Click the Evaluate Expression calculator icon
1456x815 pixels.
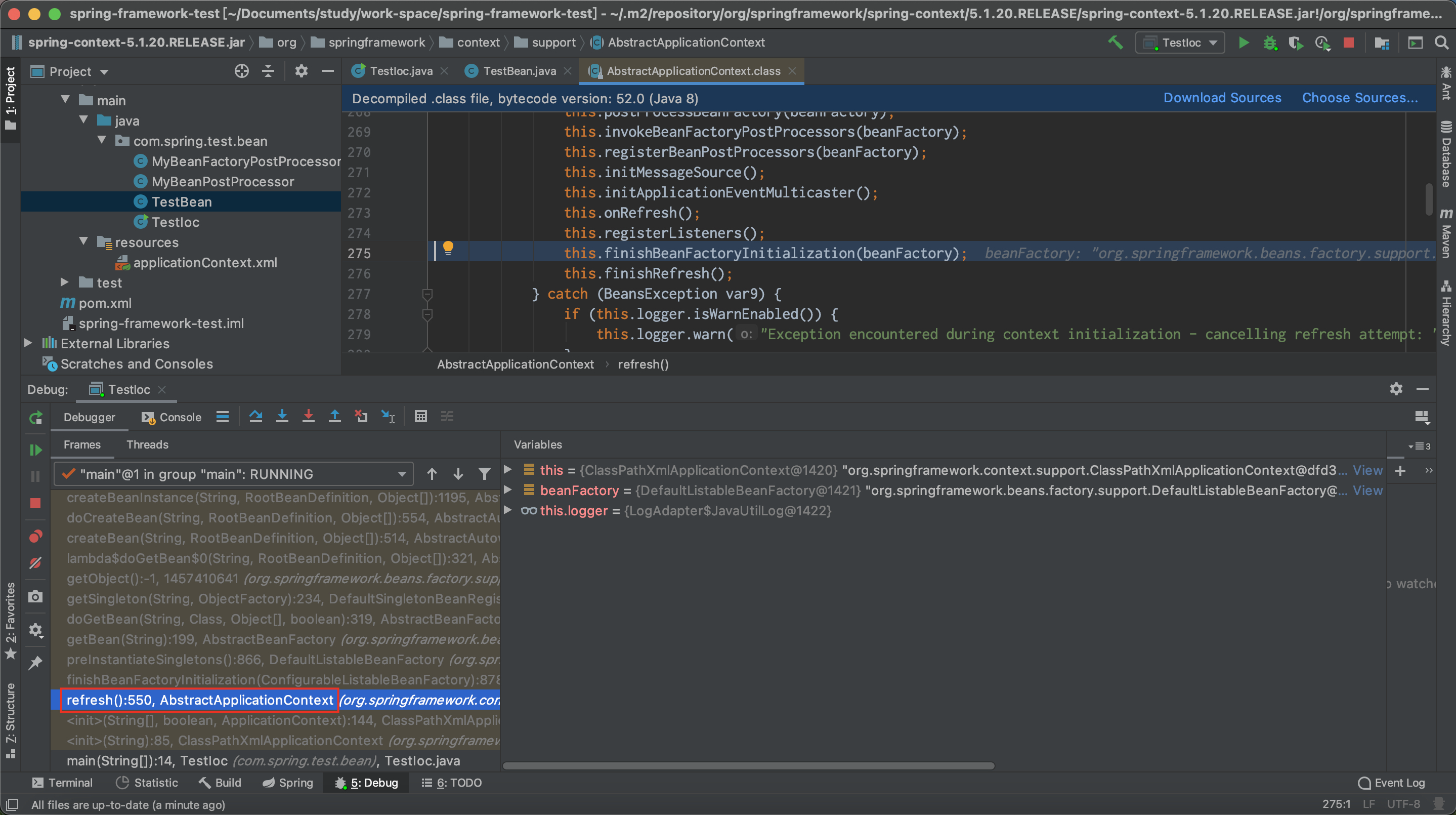coord(420,417)
